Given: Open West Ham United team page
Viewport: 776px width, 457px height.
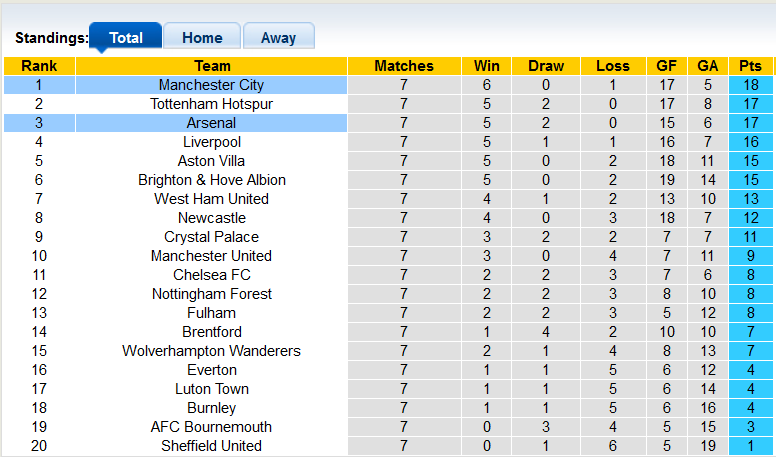Looking at the screenshot, I should click(x=211, y=199).
